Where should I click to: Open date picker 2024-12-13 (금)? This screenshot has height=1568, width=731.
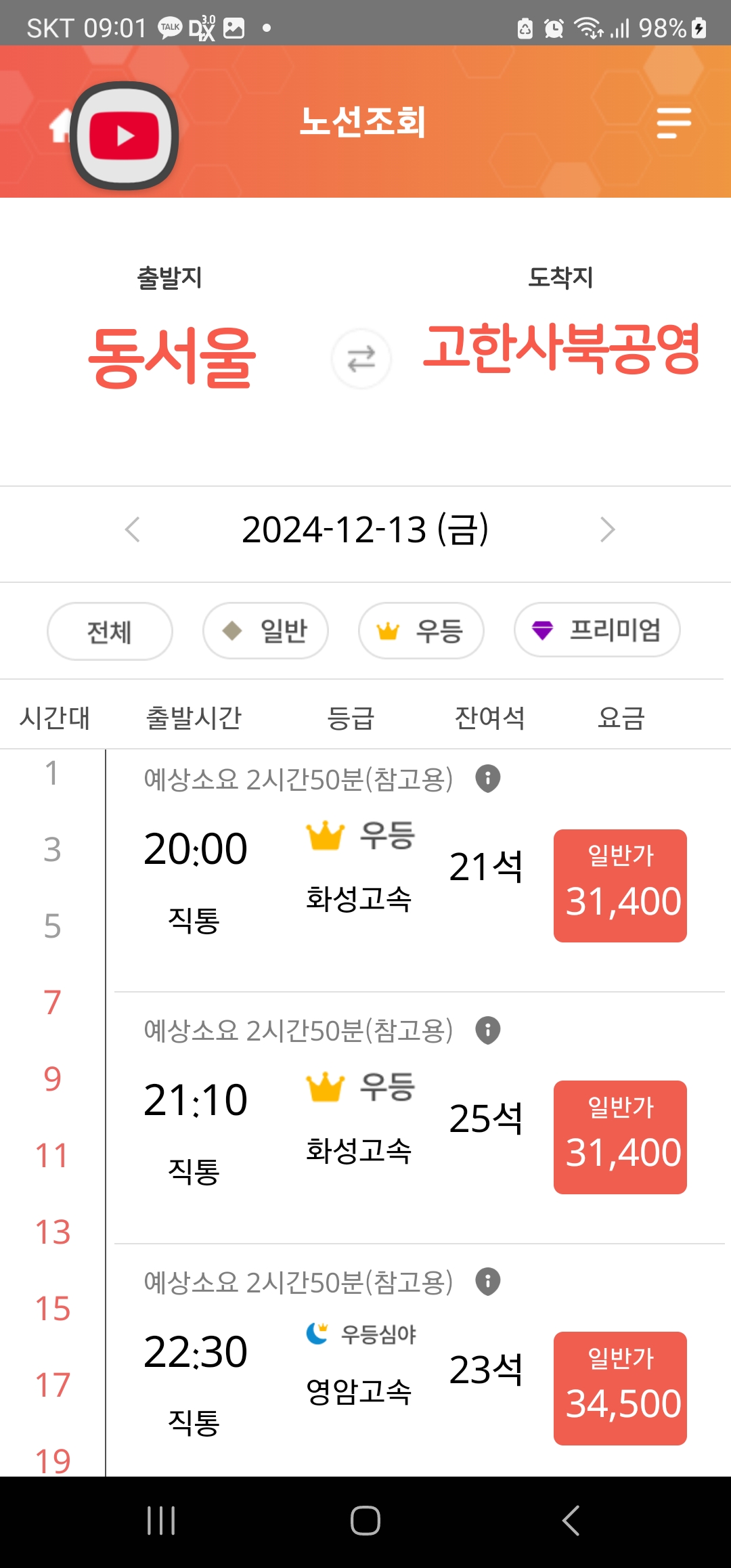(365, 529)
